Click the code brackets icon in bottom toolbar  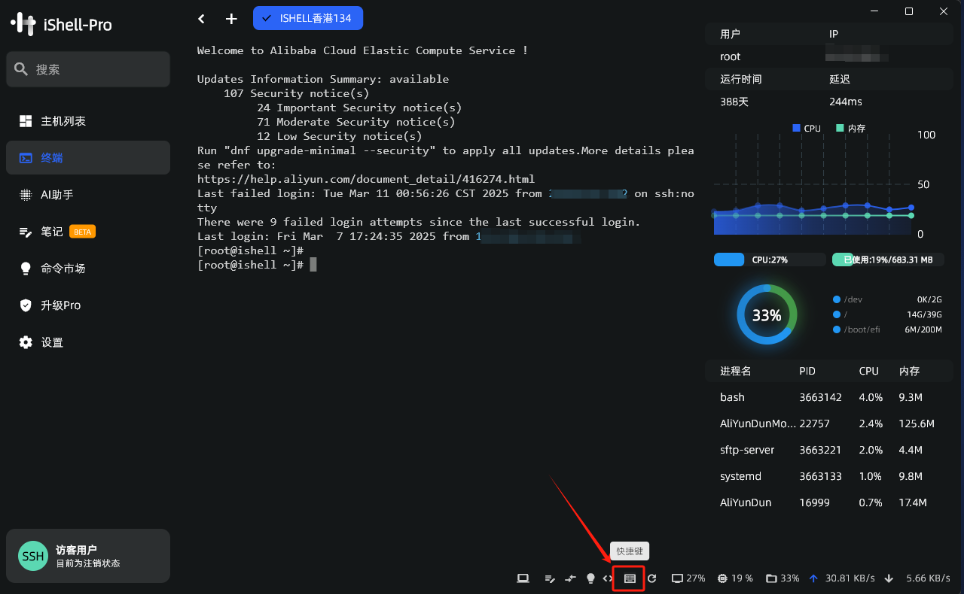pyautogui.click(x=608, y=579)
